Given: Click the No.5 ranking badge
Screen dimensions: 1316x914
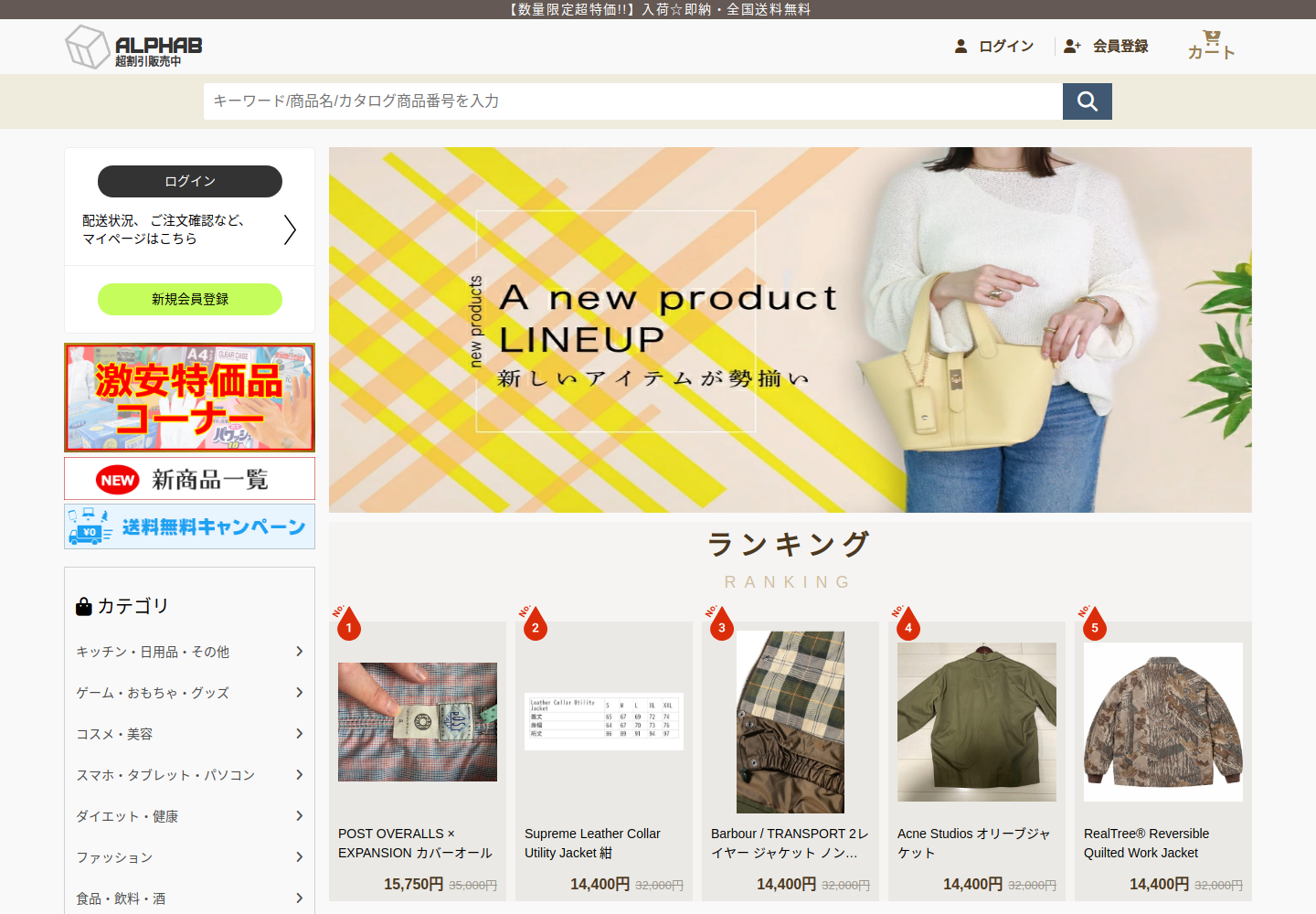Looking at the screenshot, I should pos(1093,623).
